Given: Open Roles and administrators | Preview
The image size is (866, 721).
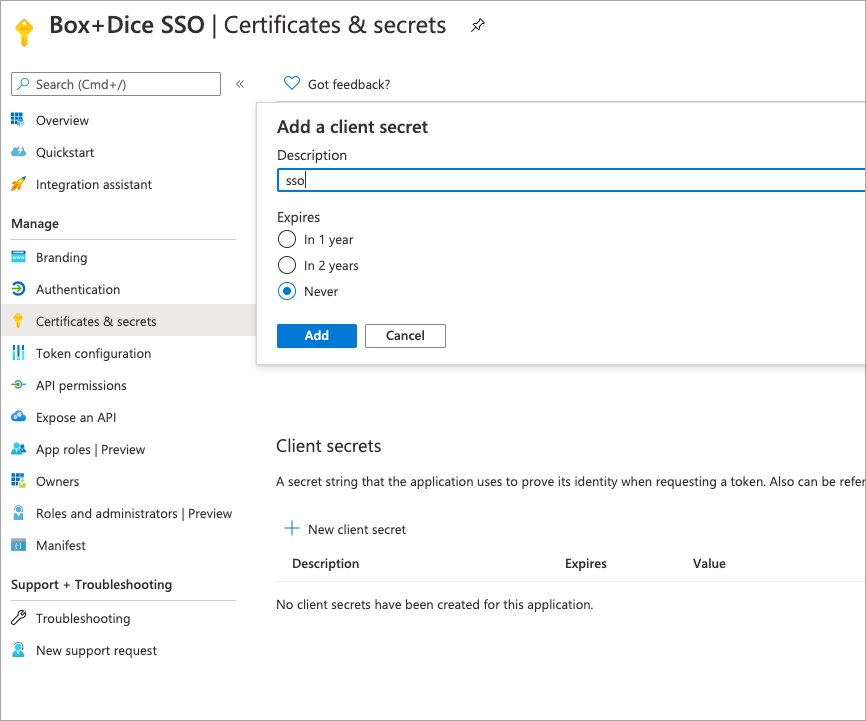Looking at the screenshot, I should pyautogui.click(x=134, y=514).
